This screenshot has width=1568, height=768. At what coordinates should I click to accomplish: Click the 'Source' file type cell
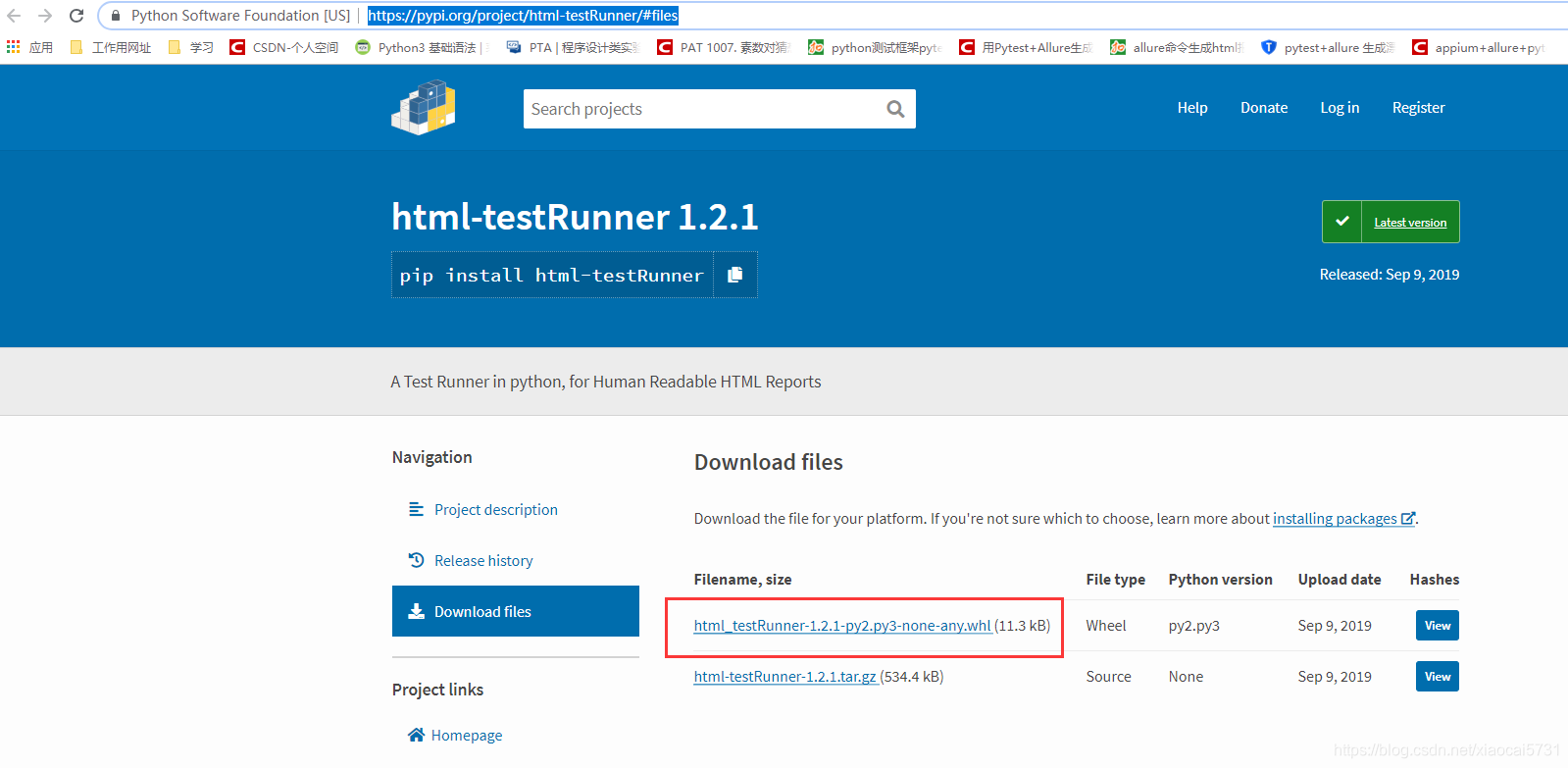tap(1108, 677)
